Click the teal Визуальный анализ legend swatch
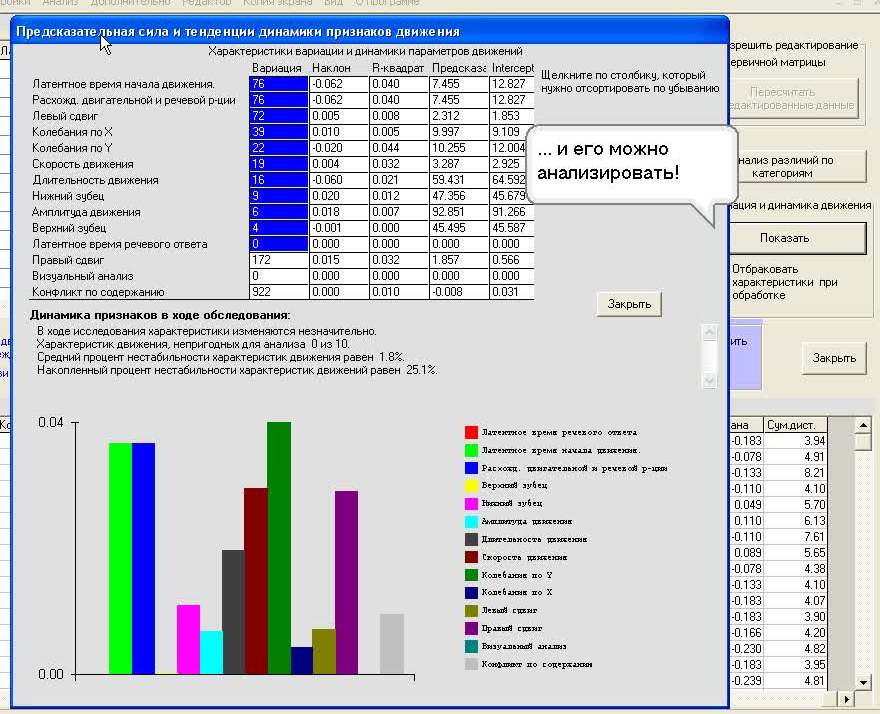 point(471,647)
